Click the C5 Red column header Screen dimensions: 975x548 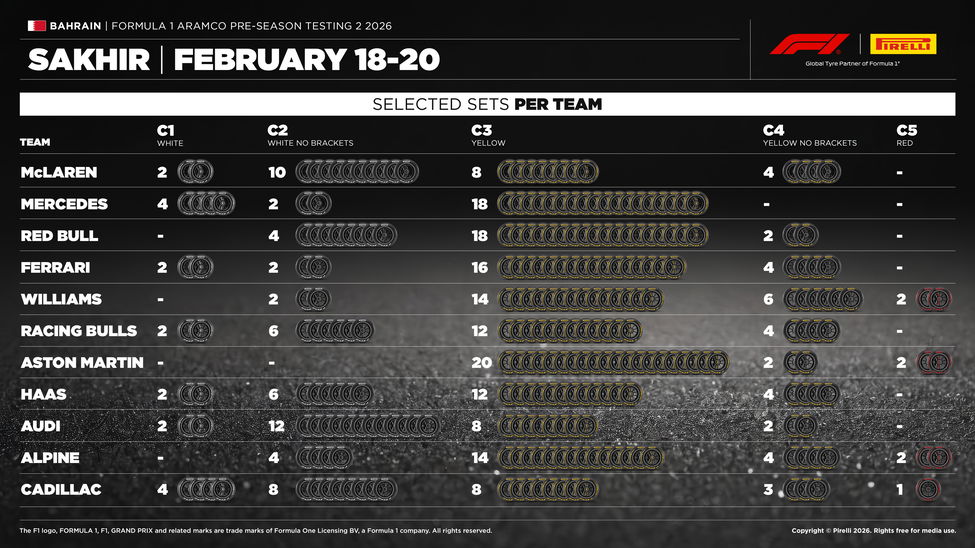pyautogui.click(x=907, y=136)
